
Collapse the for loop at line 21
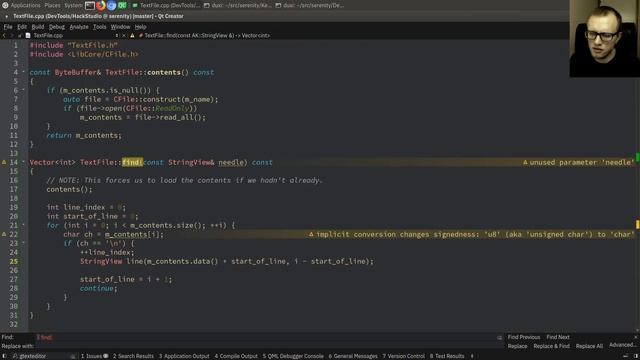[x=23, y=225]
